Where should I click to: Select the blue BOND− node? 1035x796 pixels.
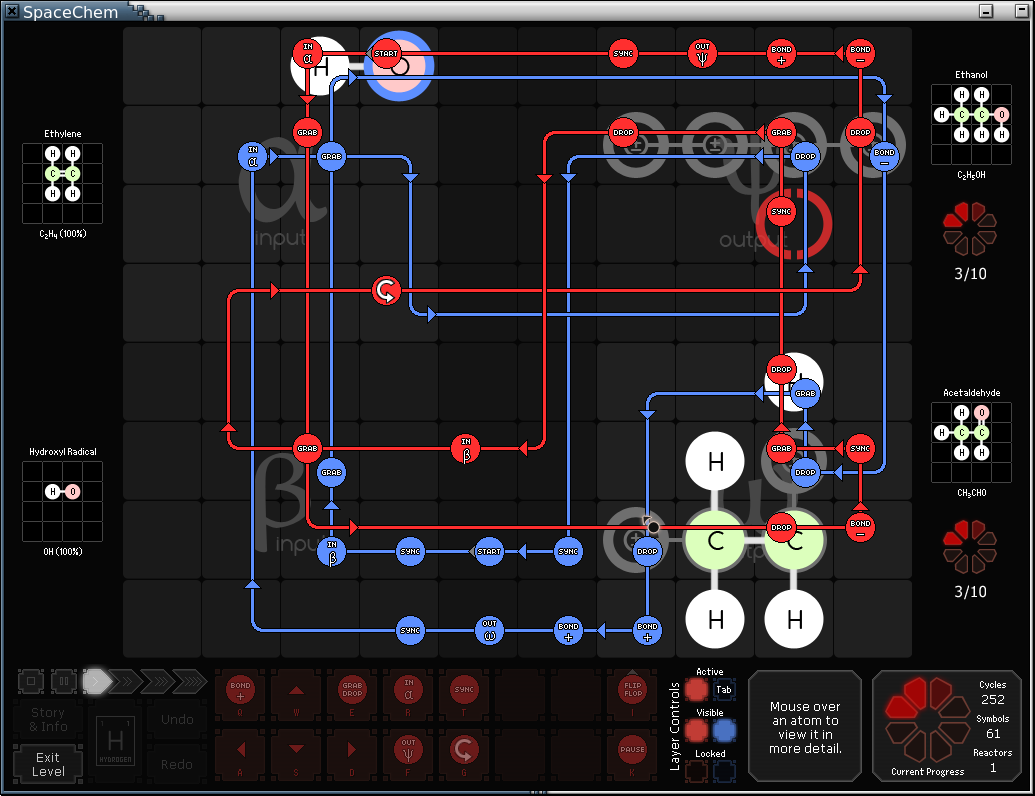pos(885,156)
